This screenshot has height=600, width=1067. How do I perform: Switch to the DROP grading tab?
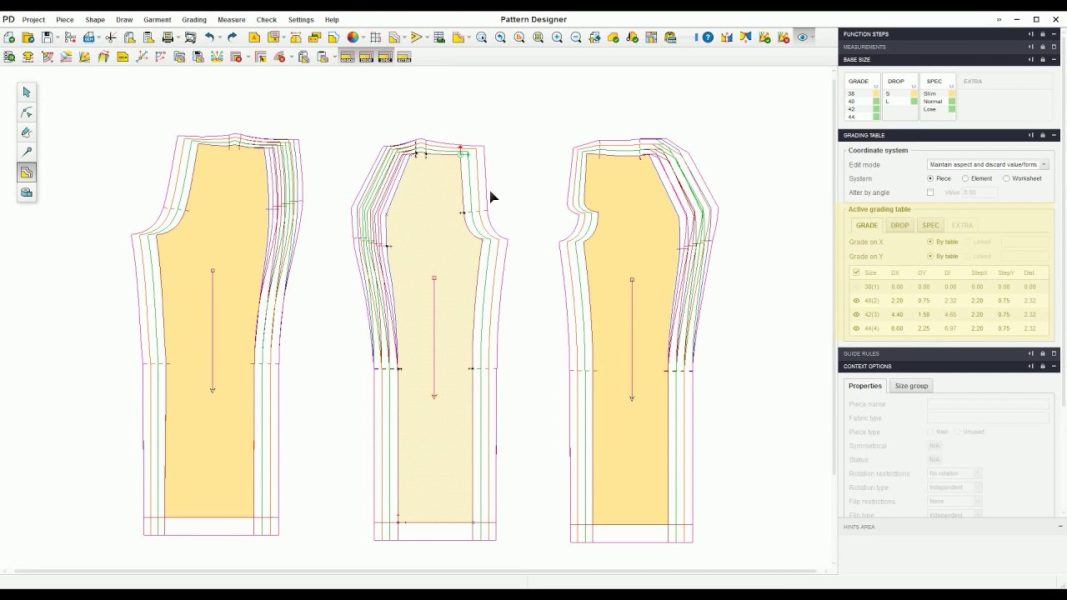tap(900, 225)
